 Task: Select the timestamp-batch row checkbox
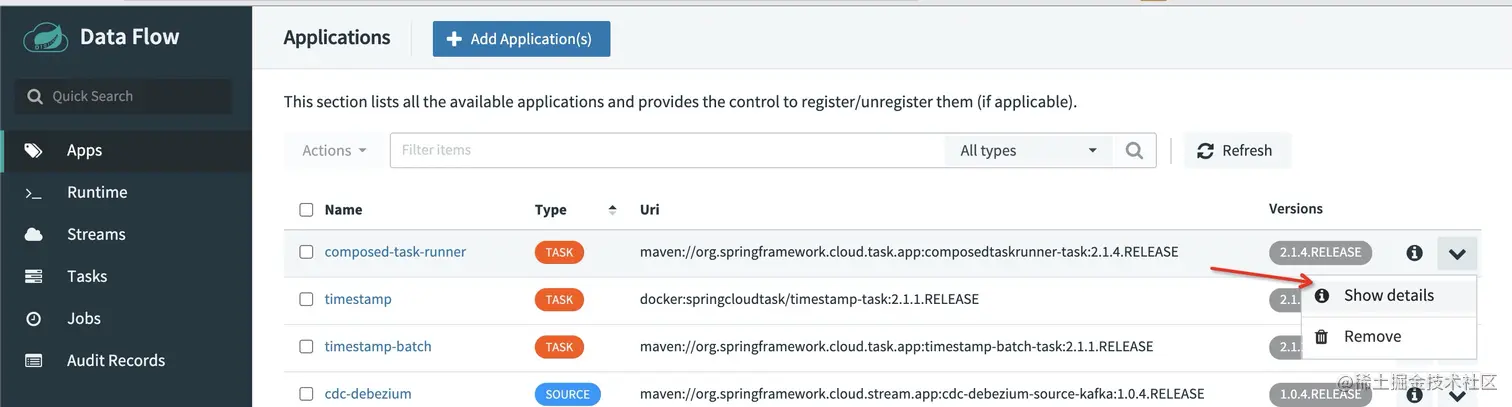click(307, 347)
